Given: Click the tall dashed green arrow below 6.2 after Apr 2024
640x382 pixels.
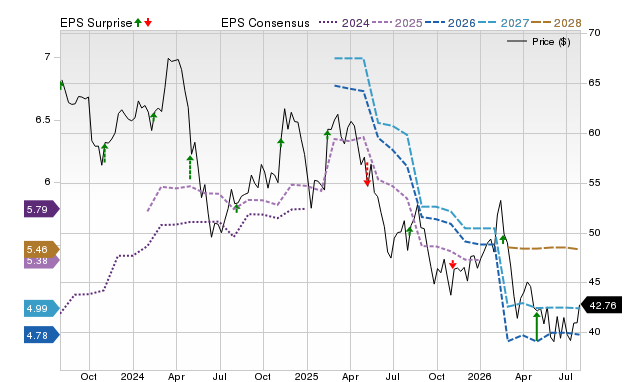Looking at the screenshot, I should click(190, 167).
